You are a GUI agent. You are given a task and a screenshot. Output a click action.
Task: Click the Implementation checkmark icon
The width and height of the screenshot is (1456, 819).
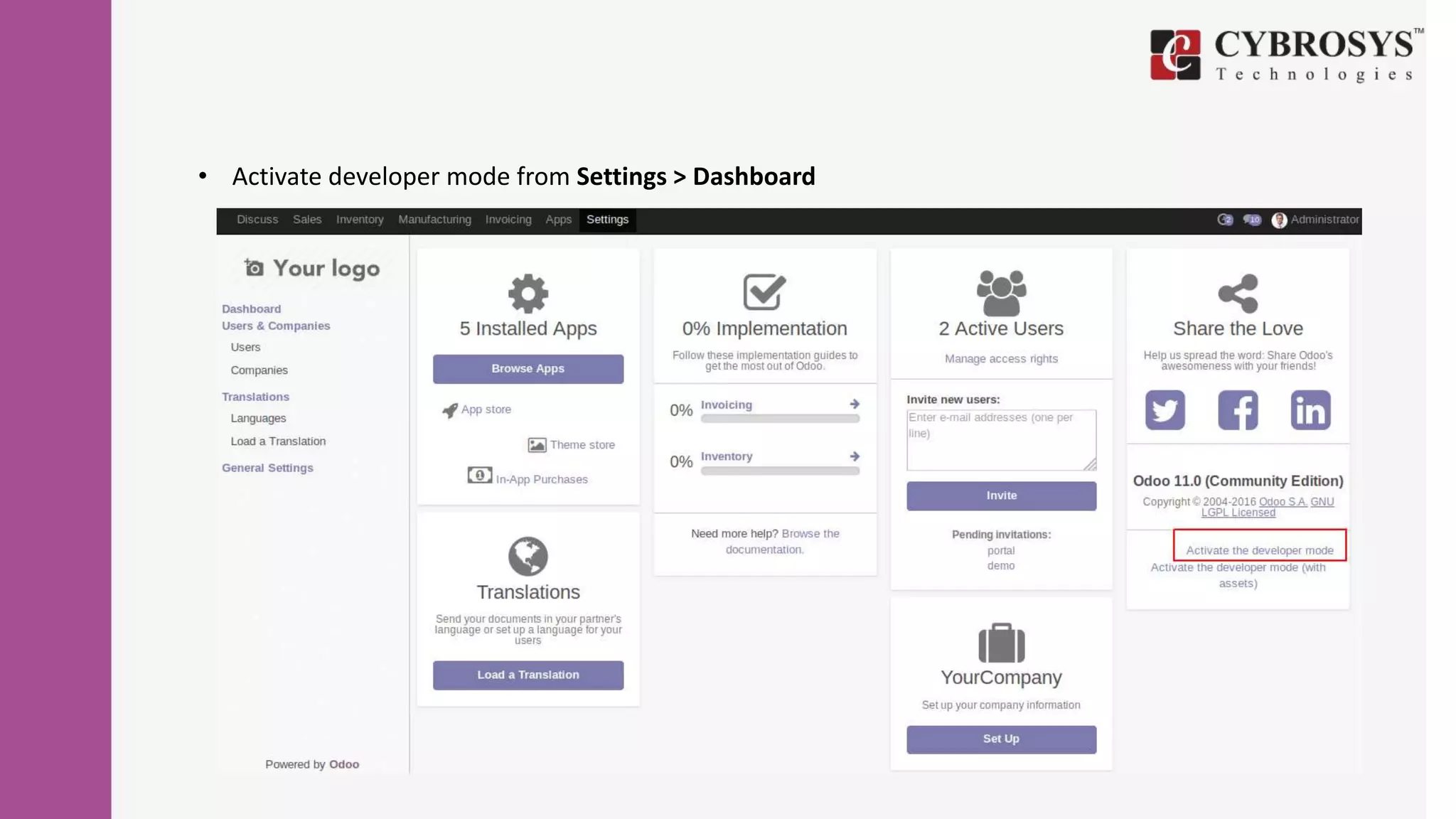[764, 291]
